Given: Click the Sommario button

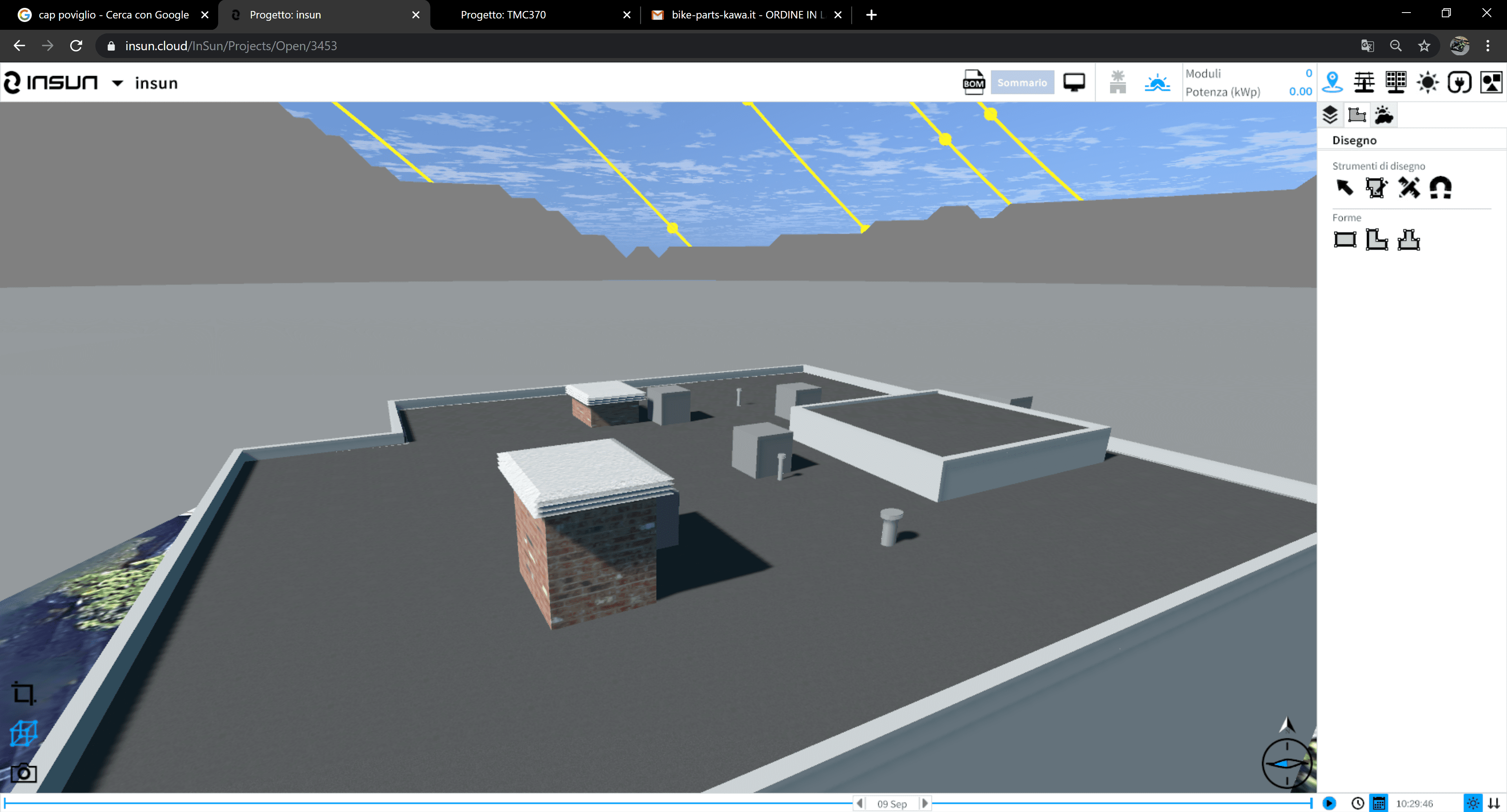Looking at the screenshot, I should point(1022,82).
